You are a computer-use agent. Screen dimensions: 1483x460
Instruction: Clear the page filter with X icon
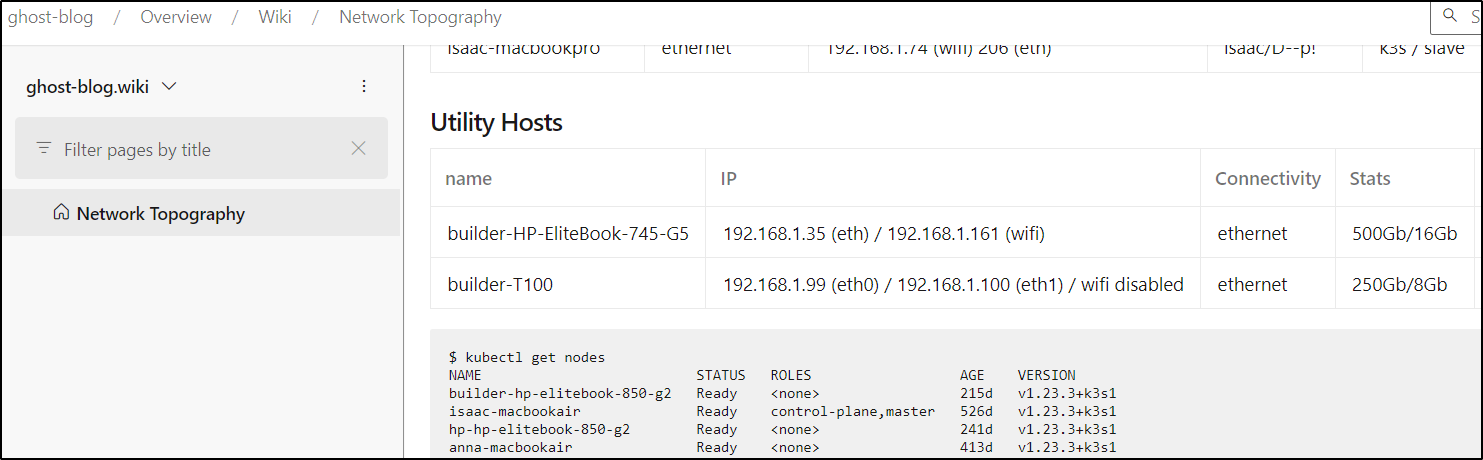pyautogui.click(x=359, y=148)
